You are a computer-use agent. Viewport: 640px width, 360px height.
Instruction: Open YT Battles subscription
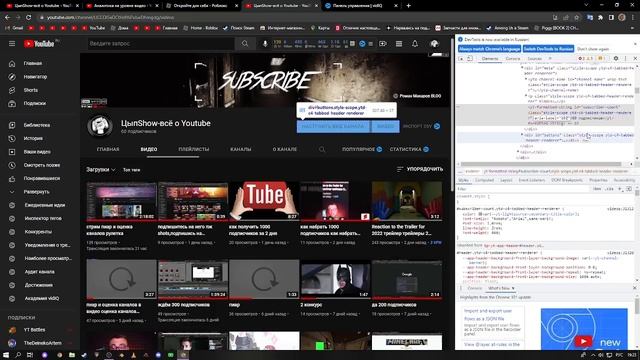coord(34,330)
